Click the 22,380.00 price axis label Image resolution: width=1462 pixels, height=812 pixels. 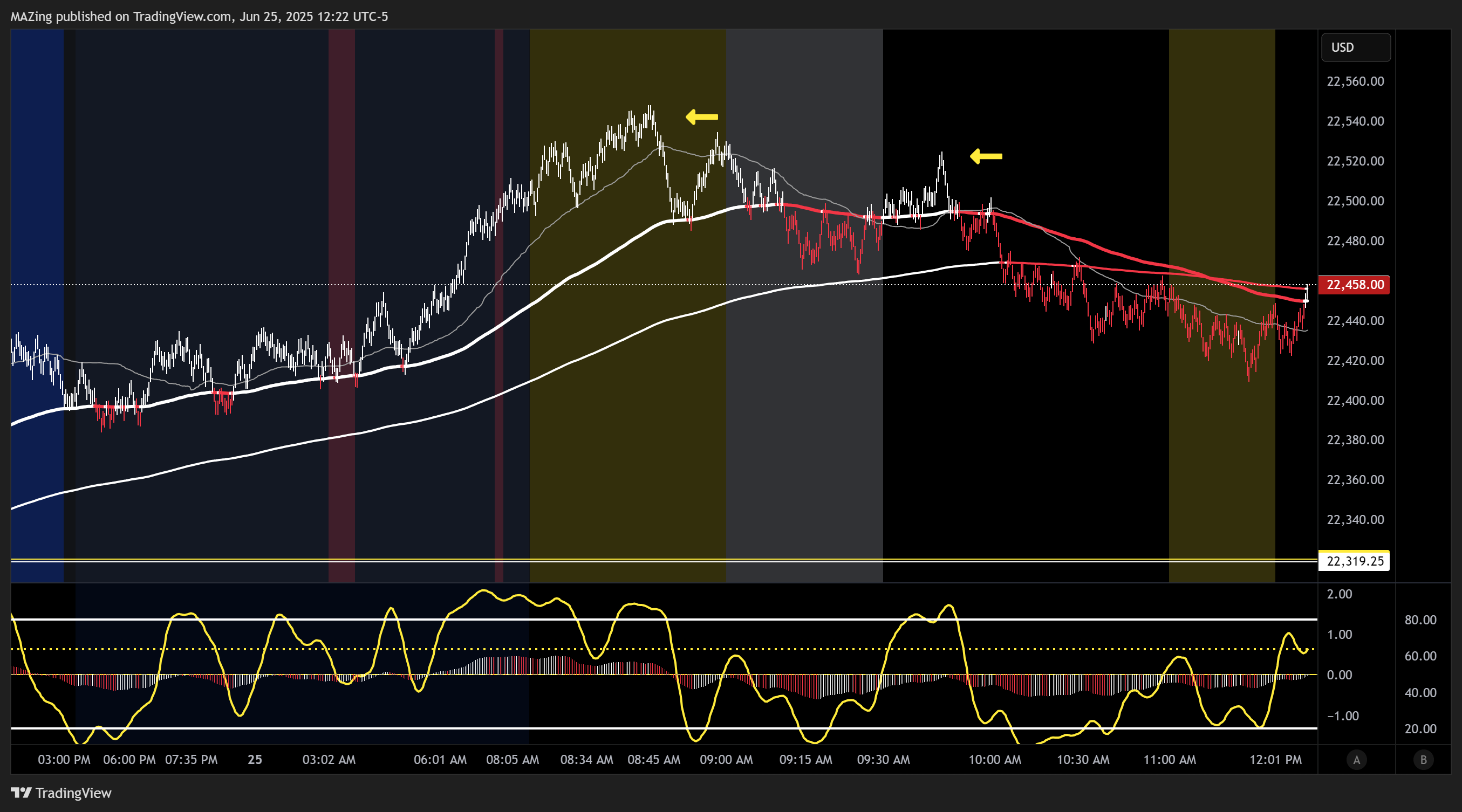tap(1355, 440)
